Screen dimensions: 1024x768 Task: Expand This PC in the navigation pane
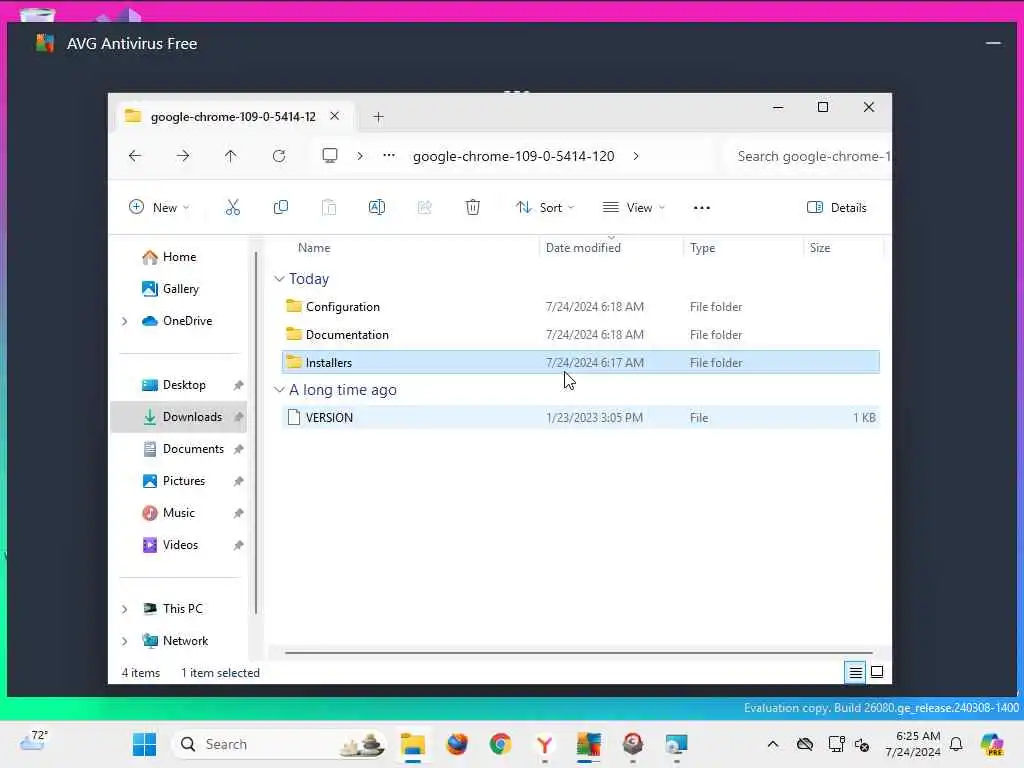click(x=125, y=609)
